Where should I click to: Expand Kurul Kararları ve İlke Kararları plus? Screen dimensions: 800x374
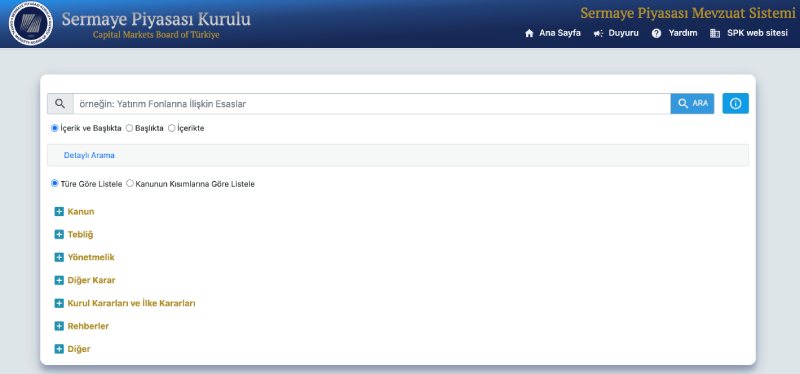pos(59,303)
